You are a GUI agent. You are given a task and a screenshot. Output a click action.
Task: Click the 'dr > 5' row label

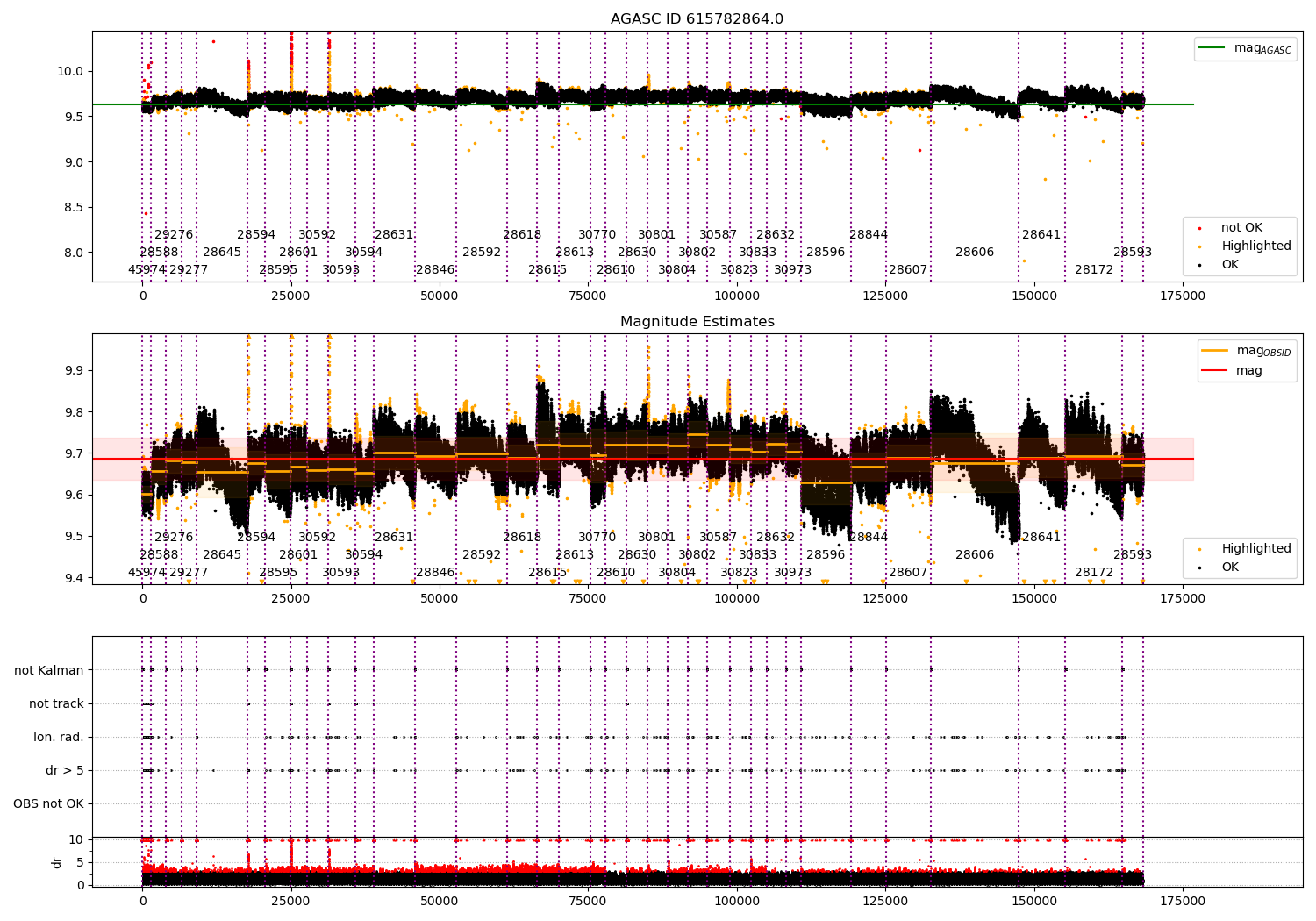click(65, 770)
